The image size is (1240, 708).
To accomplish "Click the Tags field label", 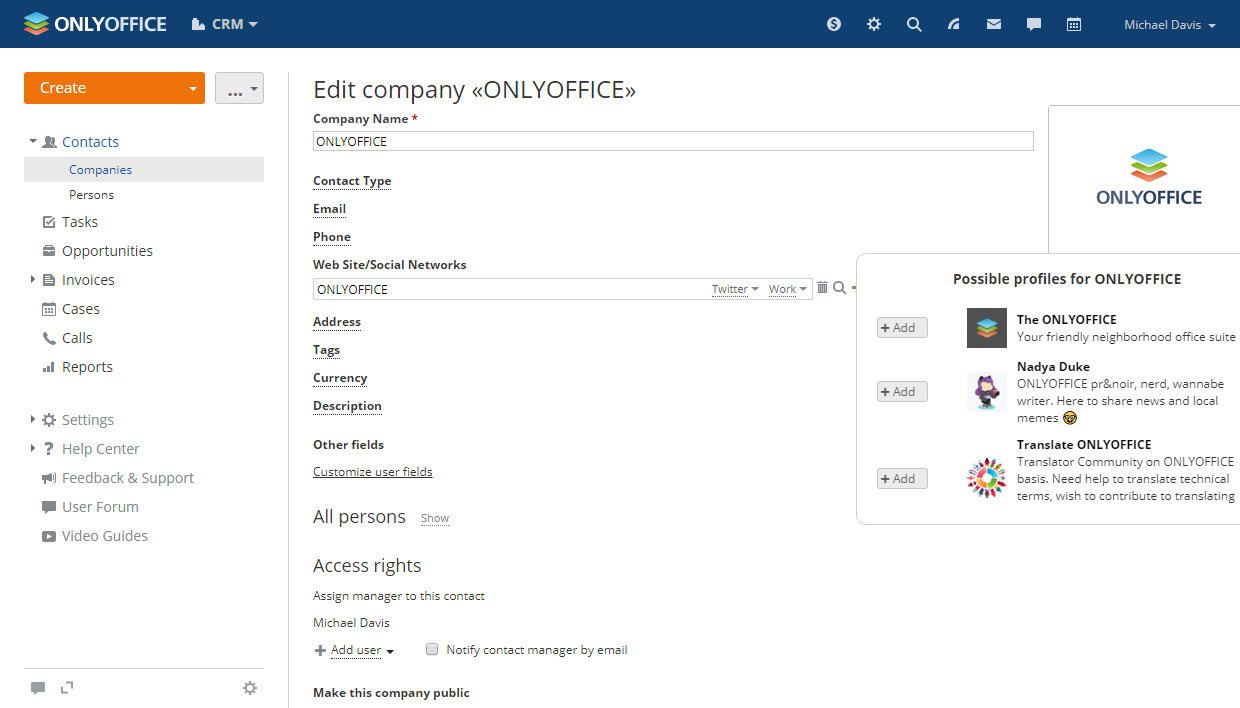I will coord(327,350).
